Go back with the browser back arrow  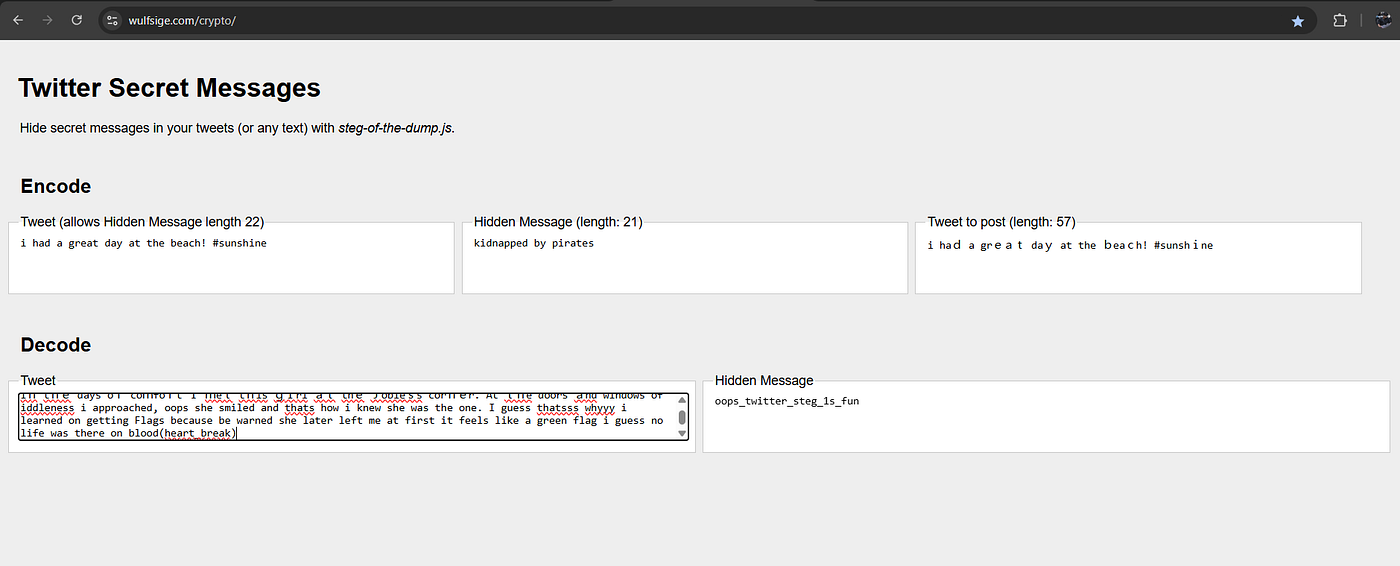[x=18, y=20]
